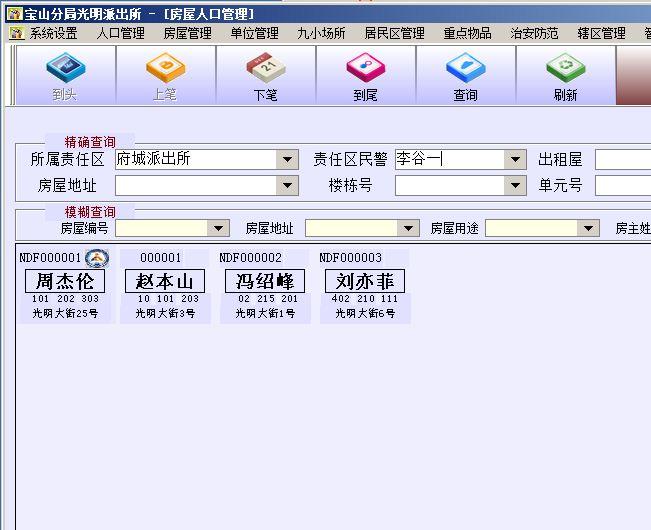Expand the 楼栋号 dropdown arrow
This screenshot has height=530, width=651.
(515, 185)
